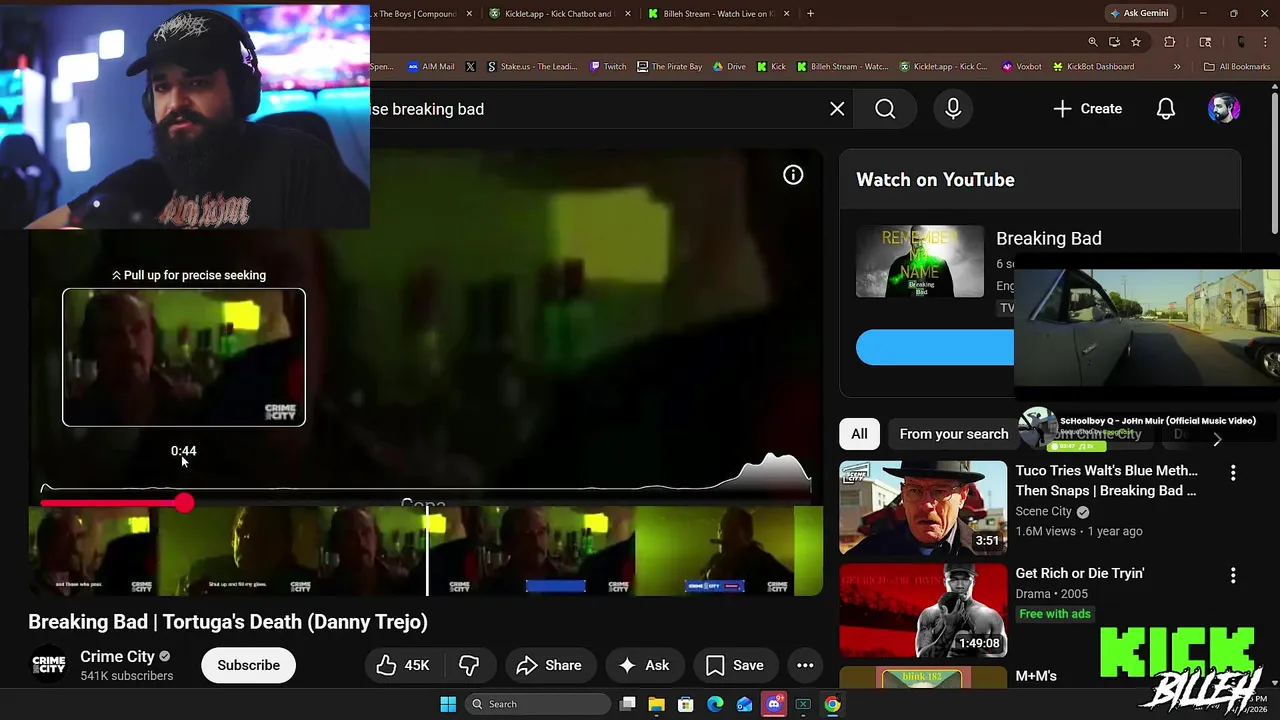Click the Windows taskbar search box
Image resolution: width=1280 pixels, height=720 pixels.
[539, 704]
